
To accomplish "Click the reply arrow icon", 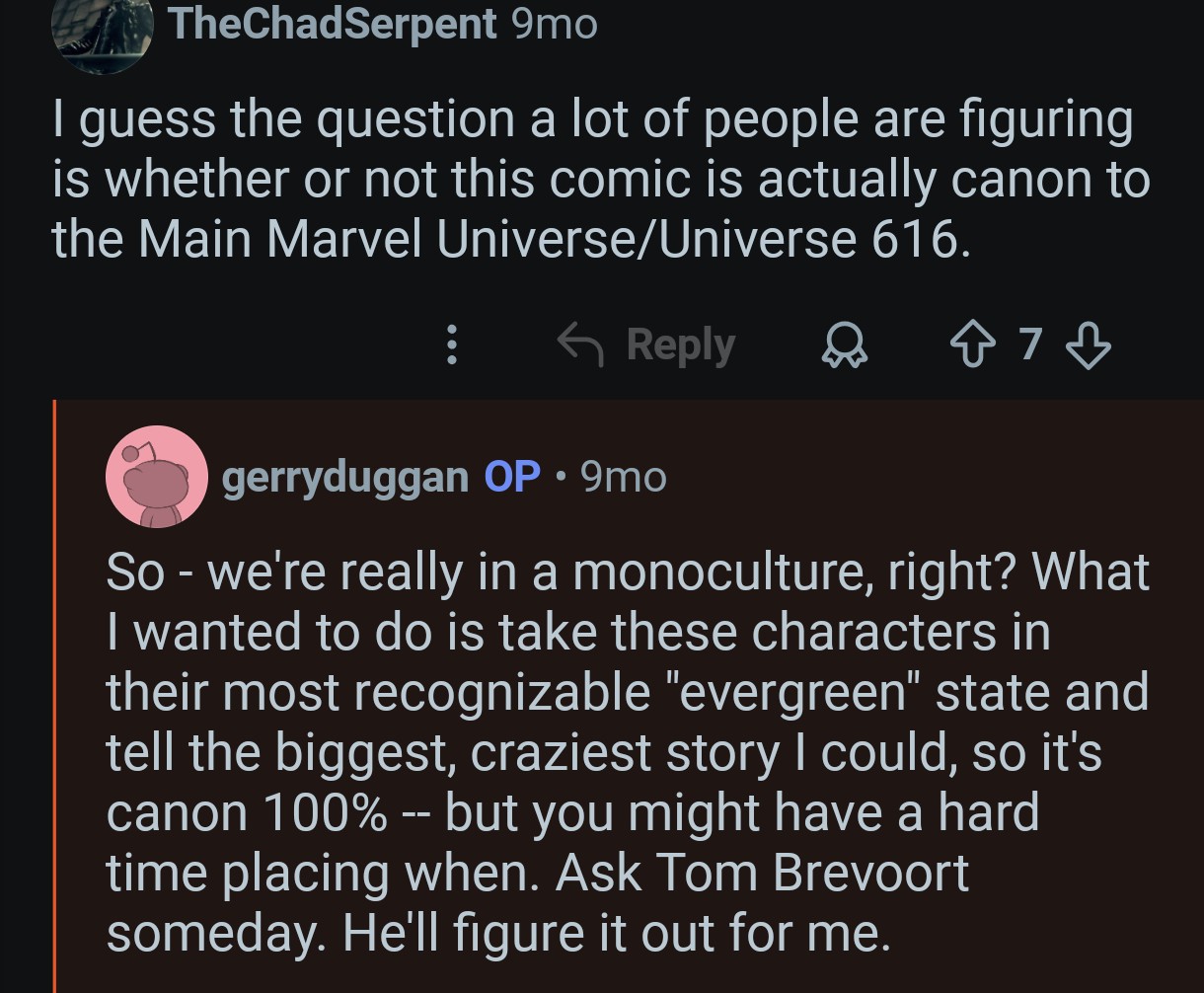I will coord(581,344).
